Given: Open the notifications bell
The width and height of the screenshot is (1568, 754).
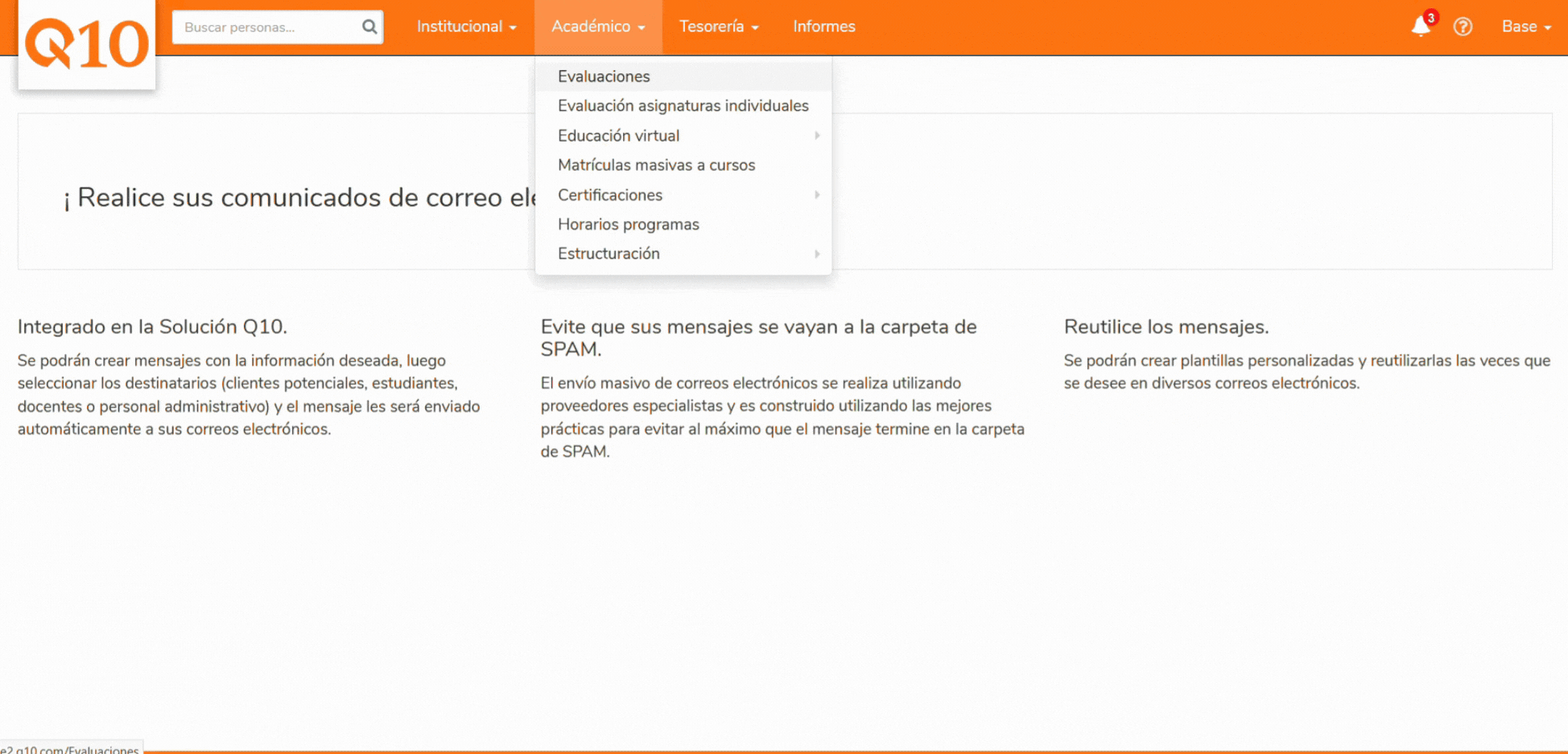Looking at the screenshot, I should click(1421, 27).
